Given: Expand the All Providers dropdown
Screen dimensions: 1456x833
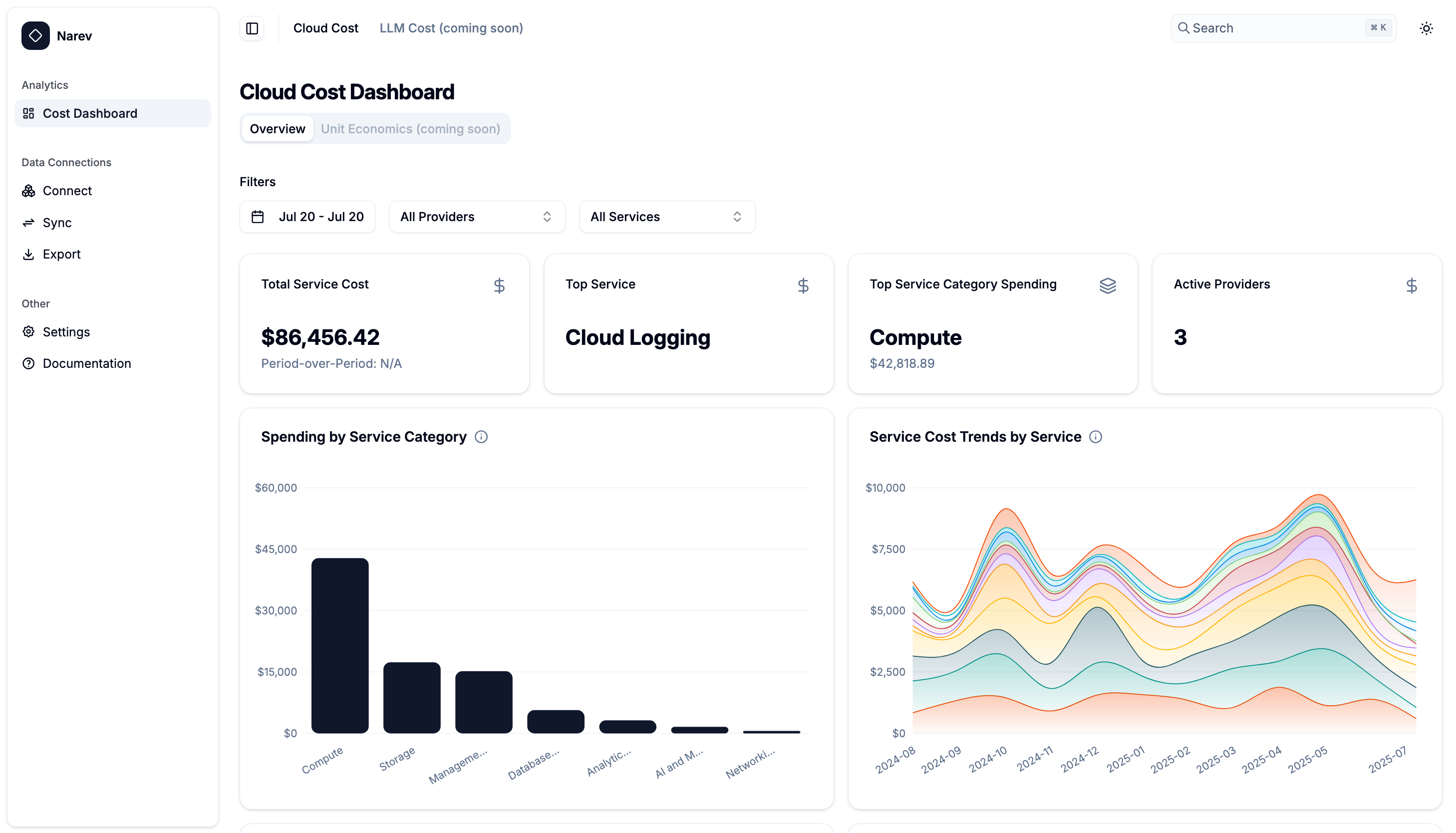Looking at the screenshot, I should point(477,217).
